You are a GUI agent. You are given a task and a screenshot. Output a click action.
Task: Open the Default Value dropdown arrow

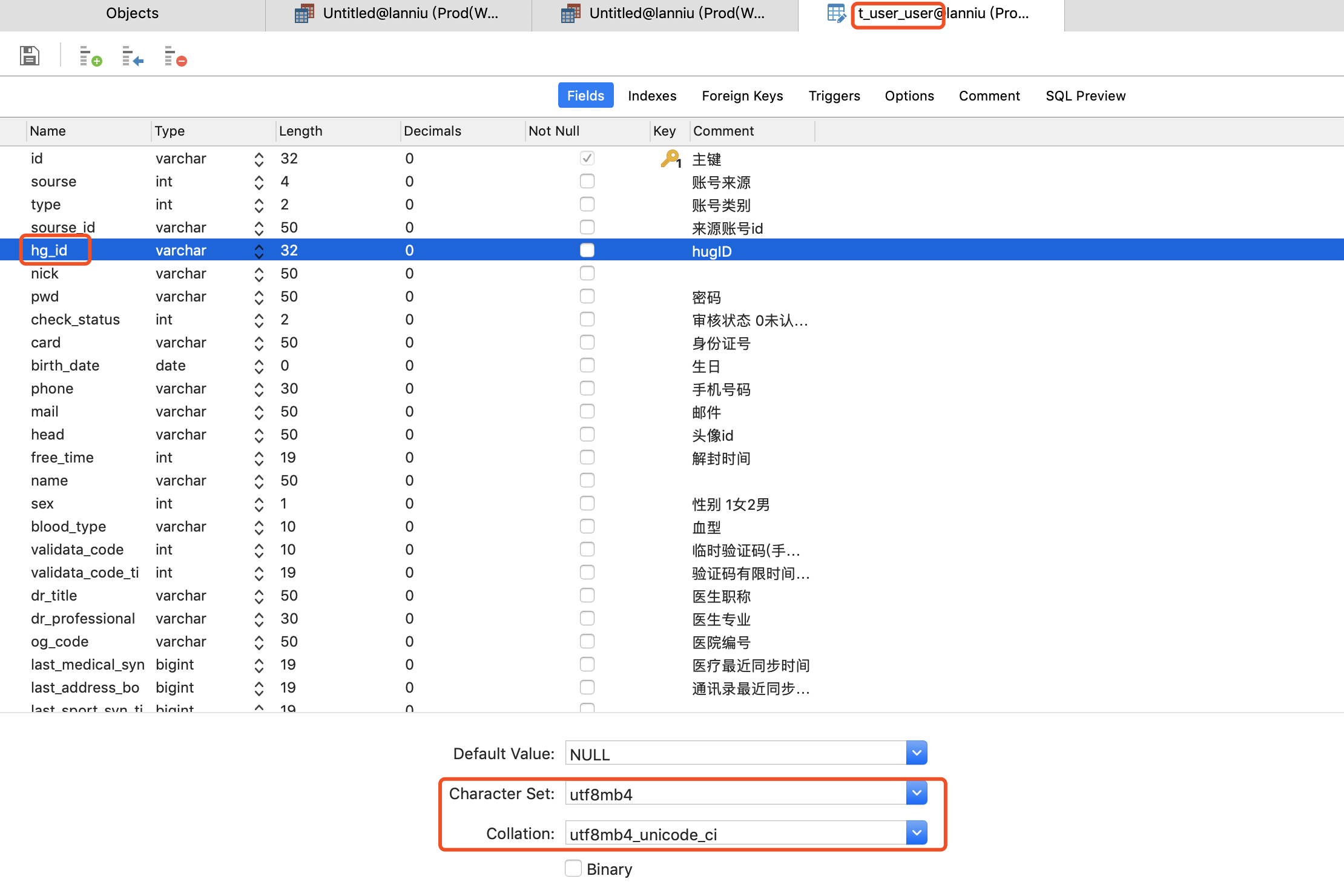click(x=917, y=753)
